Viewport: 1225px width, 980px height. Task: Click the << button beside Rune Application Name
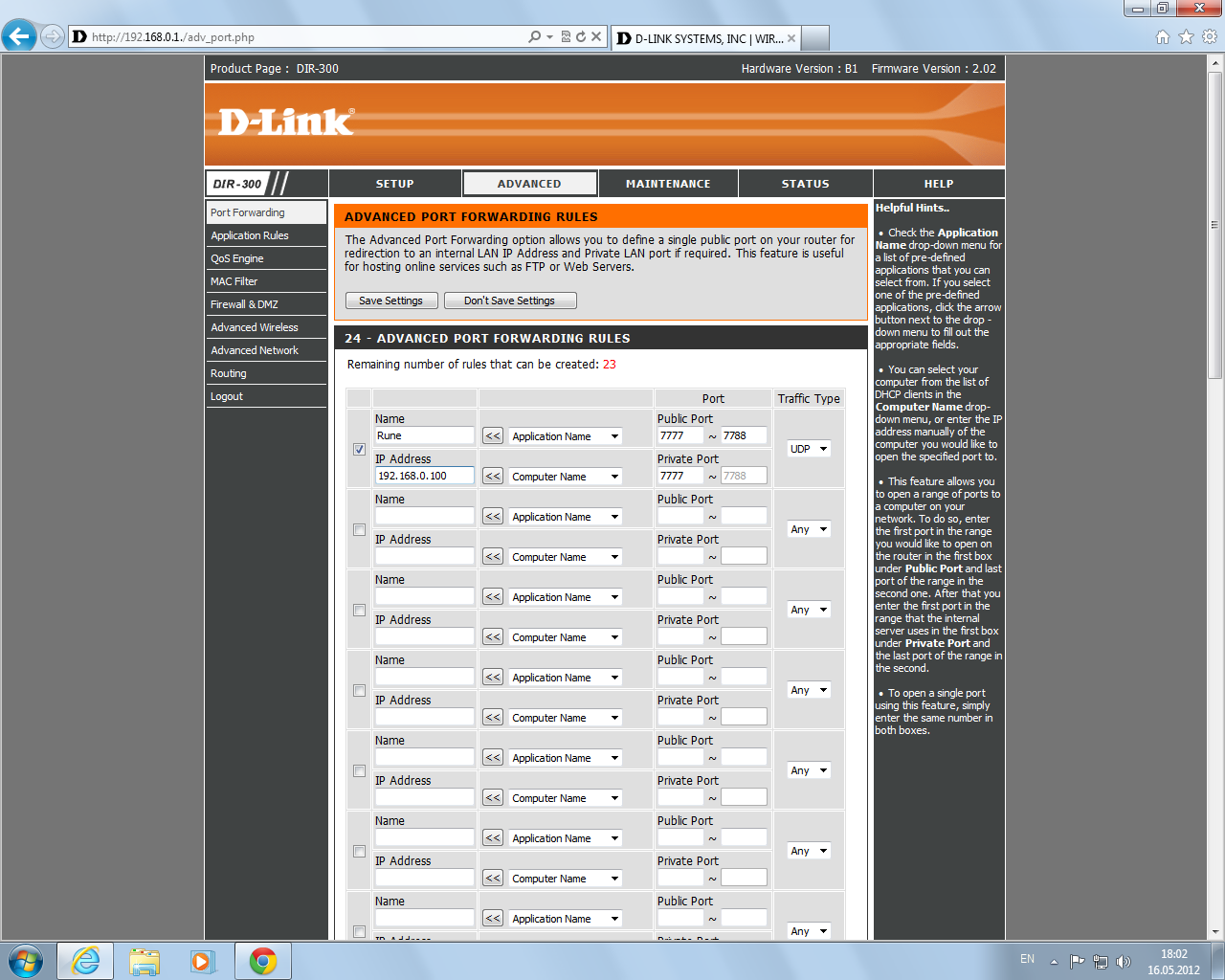(x=493, y=435)
